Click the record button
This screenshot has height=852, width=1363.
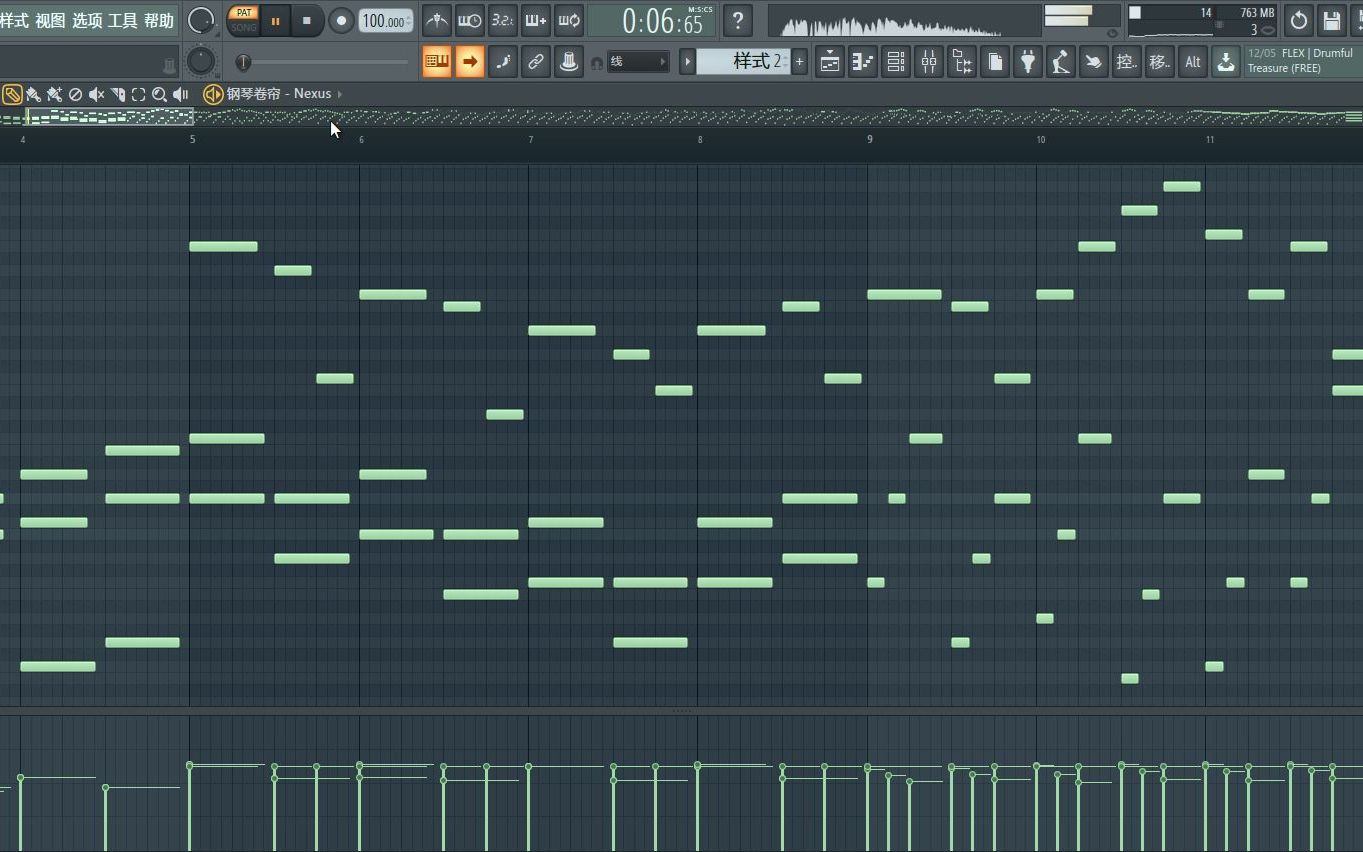pyautogui.click(x=341, y=20)
